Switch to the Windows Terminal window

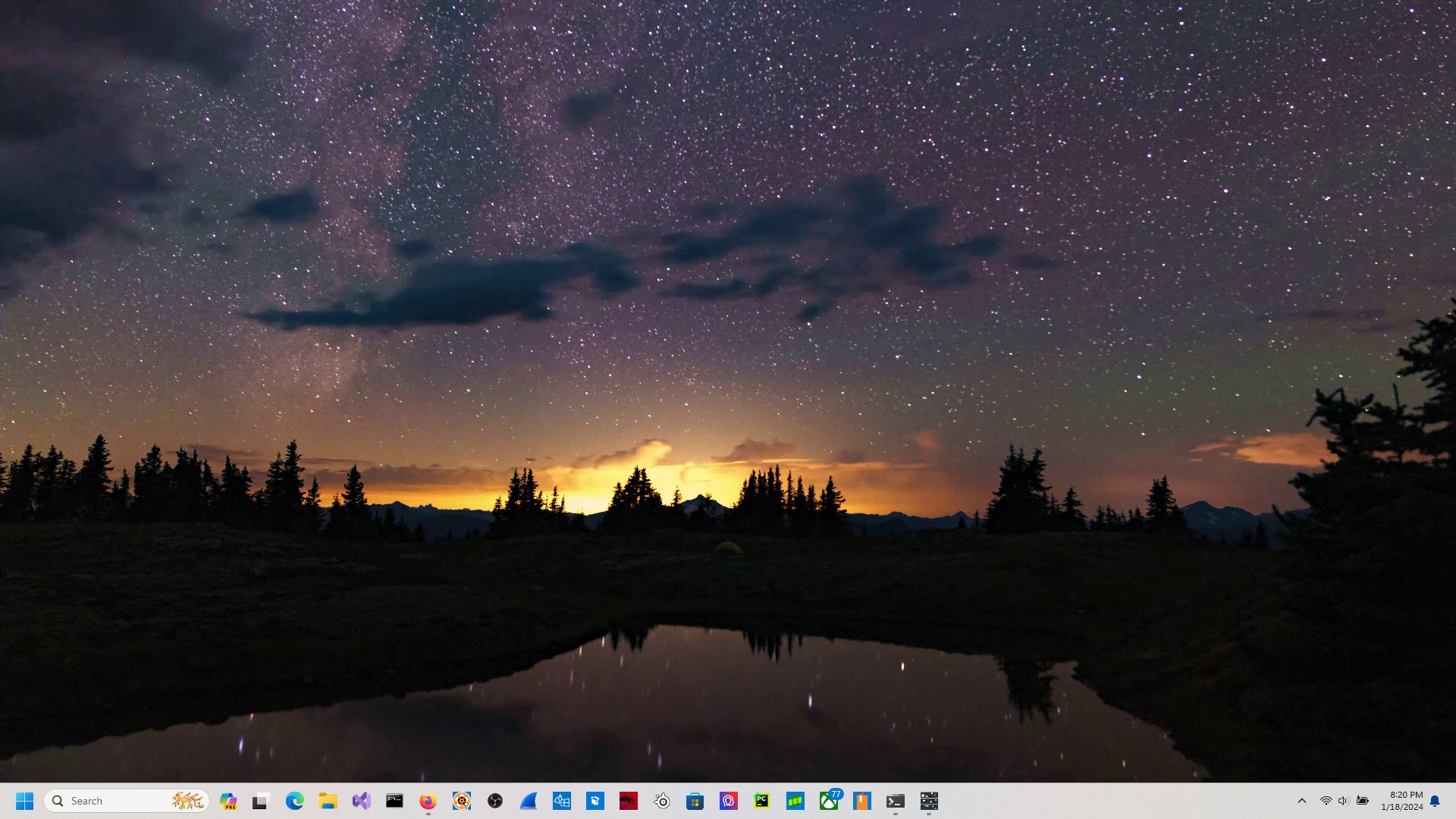pos(896,801)
